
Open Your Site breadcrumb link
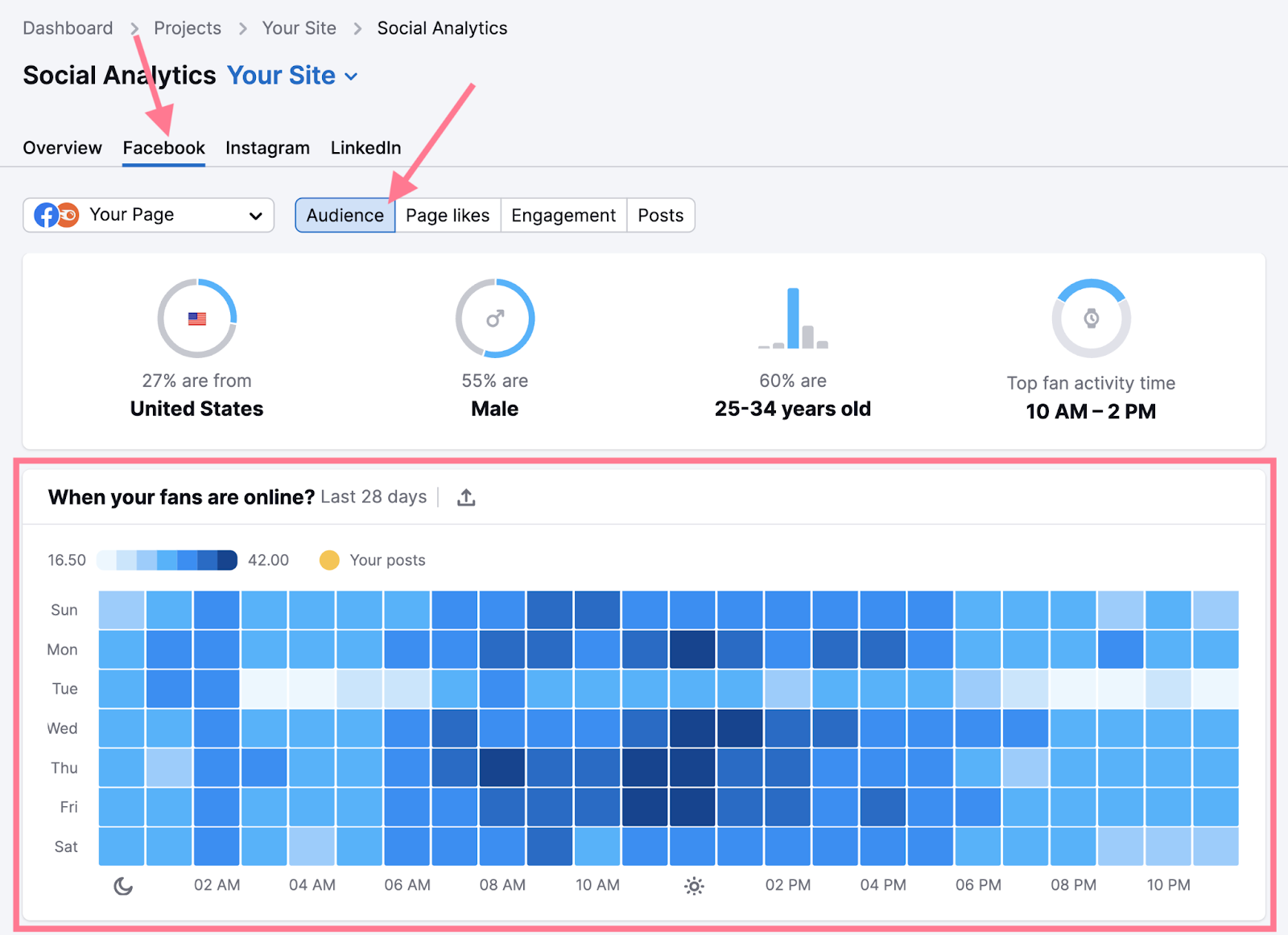[x=299, y=28]
